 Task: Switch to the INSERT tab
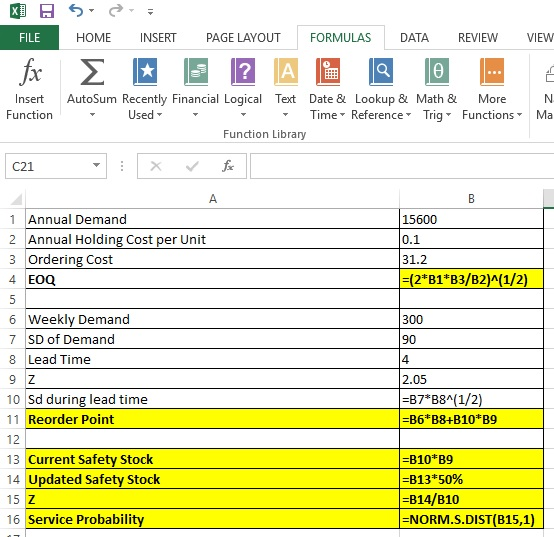[158, 37]
